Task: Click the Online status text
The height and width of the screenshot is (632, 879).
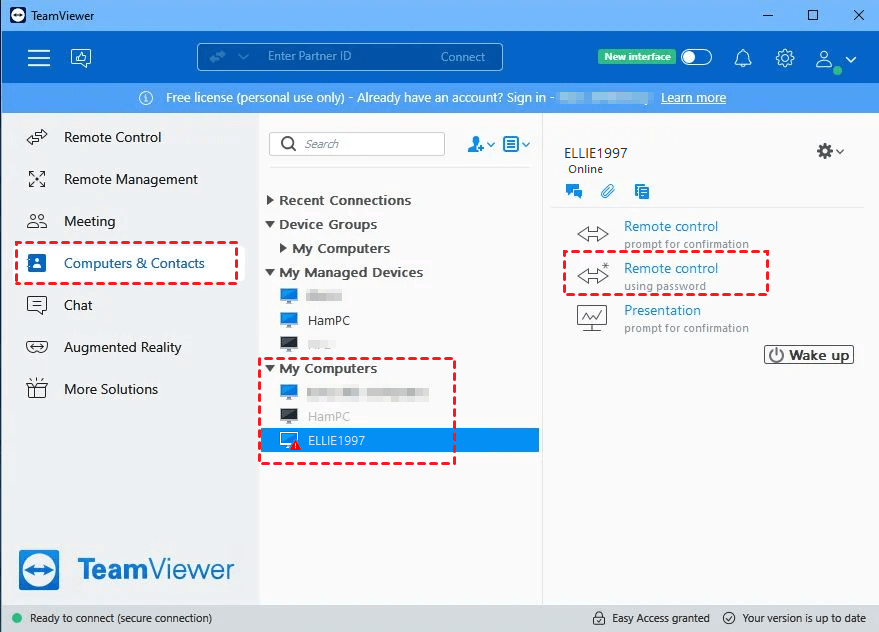Action: (x=585, y=169)
